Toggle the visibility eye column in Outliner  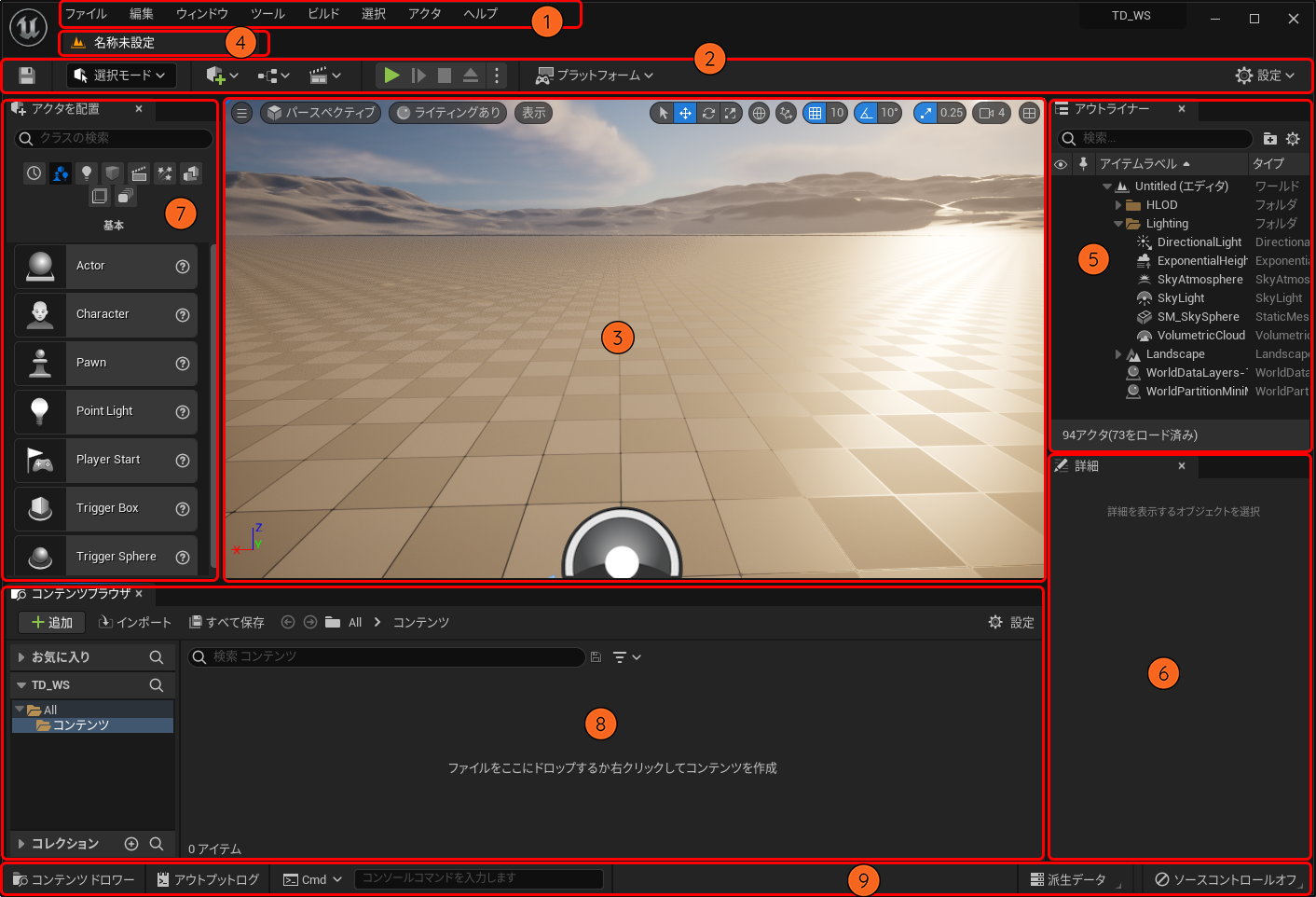point(1061,164)
